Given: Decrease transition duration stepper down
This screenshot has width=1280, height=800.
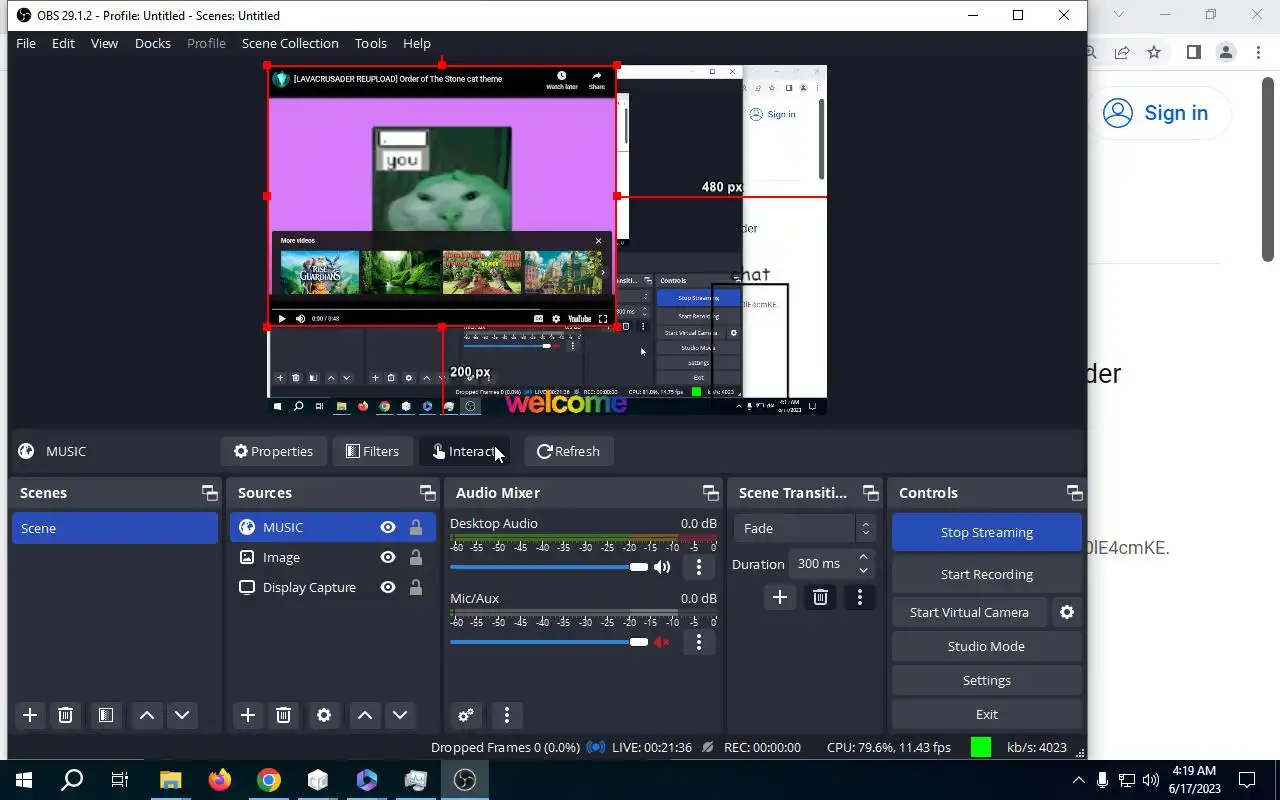Looking at the screenshot, I should coord(864,570).
